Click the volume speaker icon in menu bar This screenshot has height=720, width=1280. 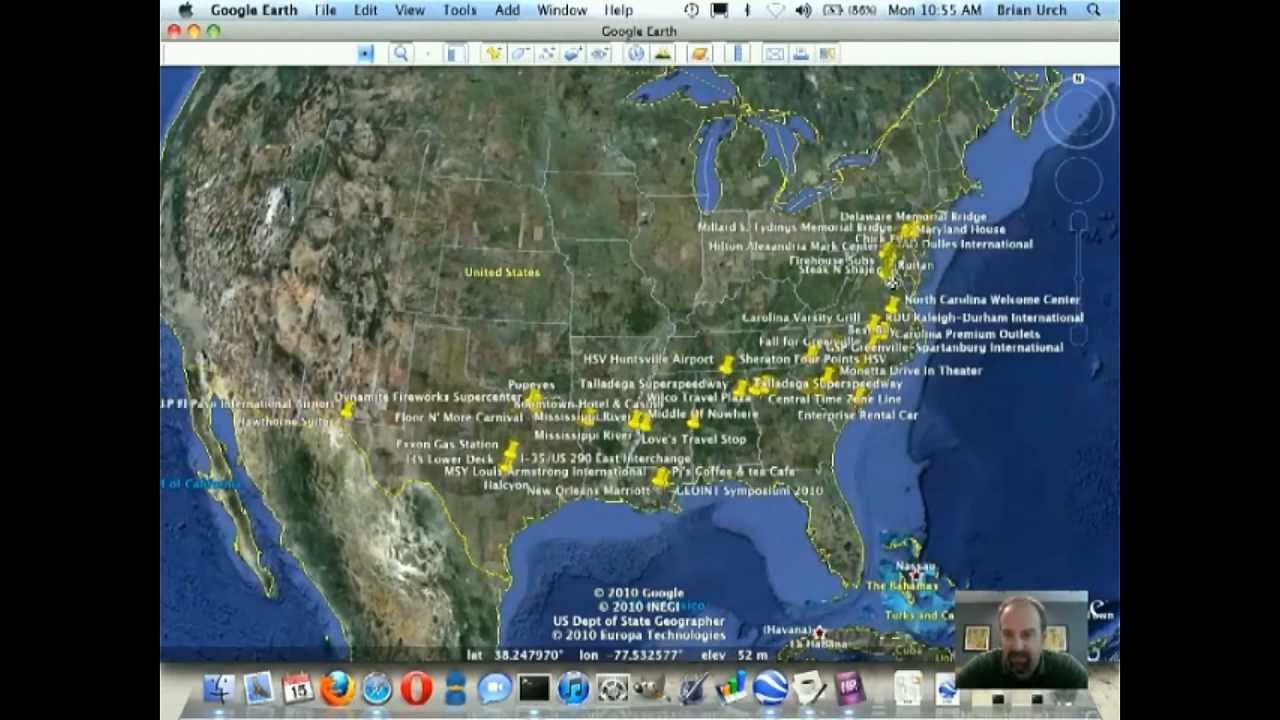803,10
